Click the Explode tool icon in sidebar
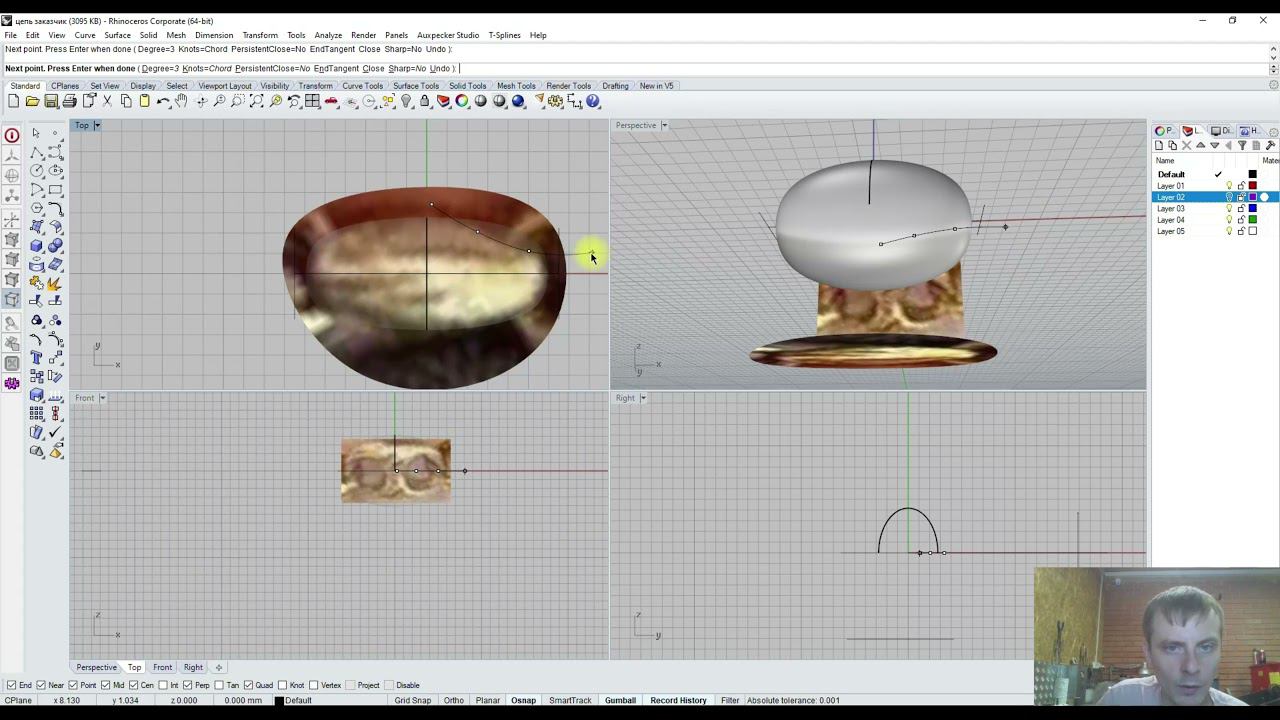This screenshot has height=720, width=1280. 55,284
